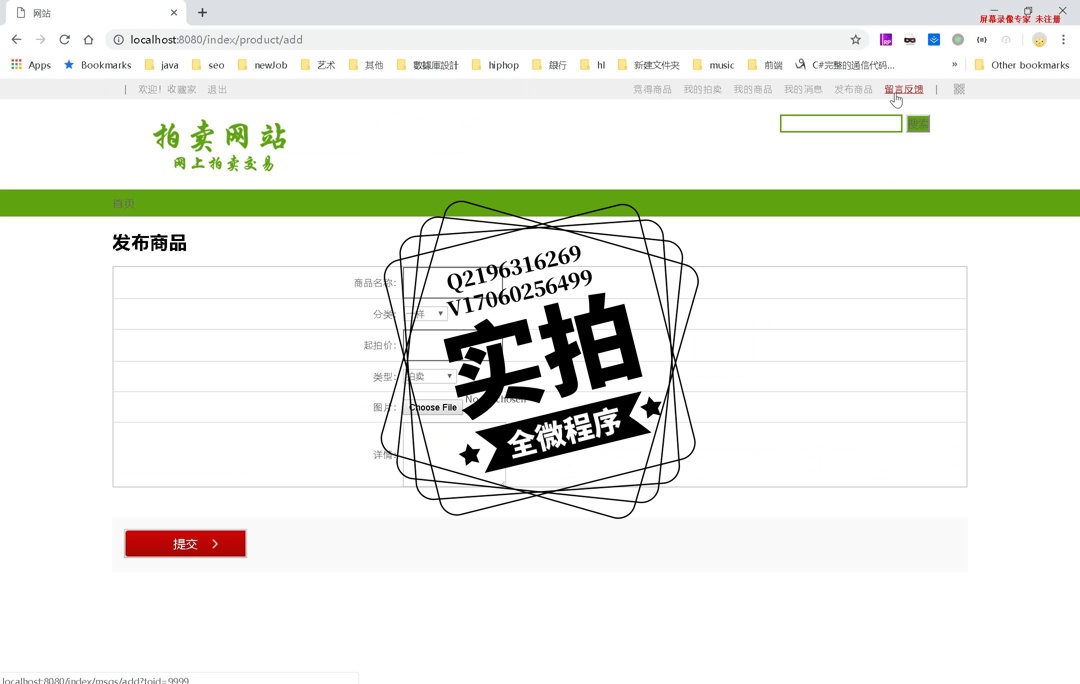Screen dimensions: 1080x684
Task: Open 我的消息 in the top menu
Action: pos(803,89)
